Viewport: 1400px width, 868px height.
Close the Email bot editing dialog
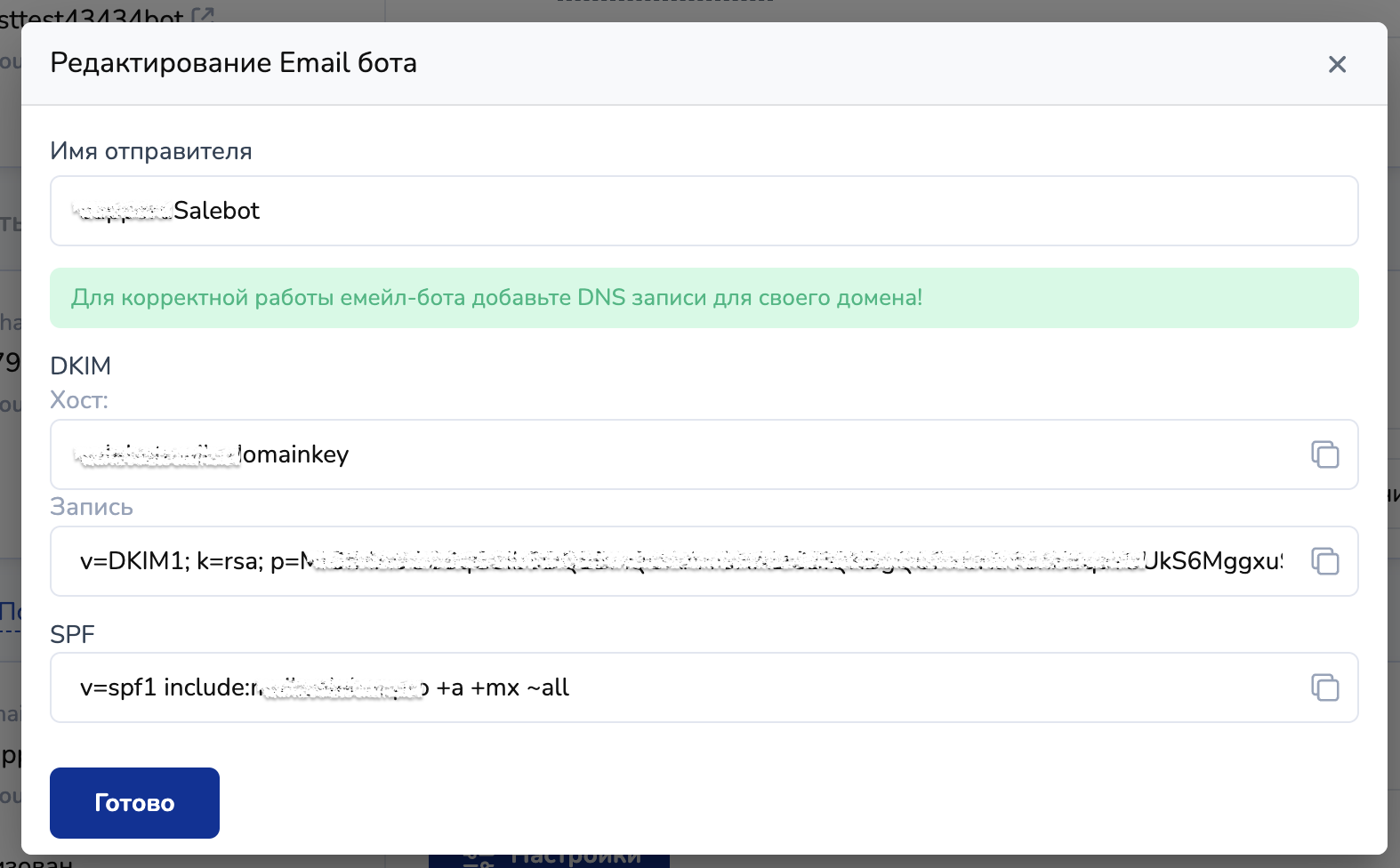1337,64
